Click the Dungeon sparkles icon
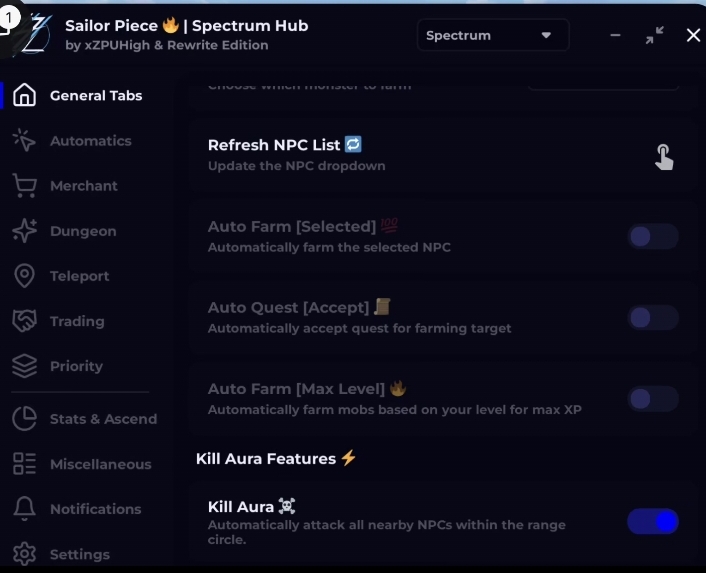This screenshot has width=706, height=573. click(x=24, y=231)
